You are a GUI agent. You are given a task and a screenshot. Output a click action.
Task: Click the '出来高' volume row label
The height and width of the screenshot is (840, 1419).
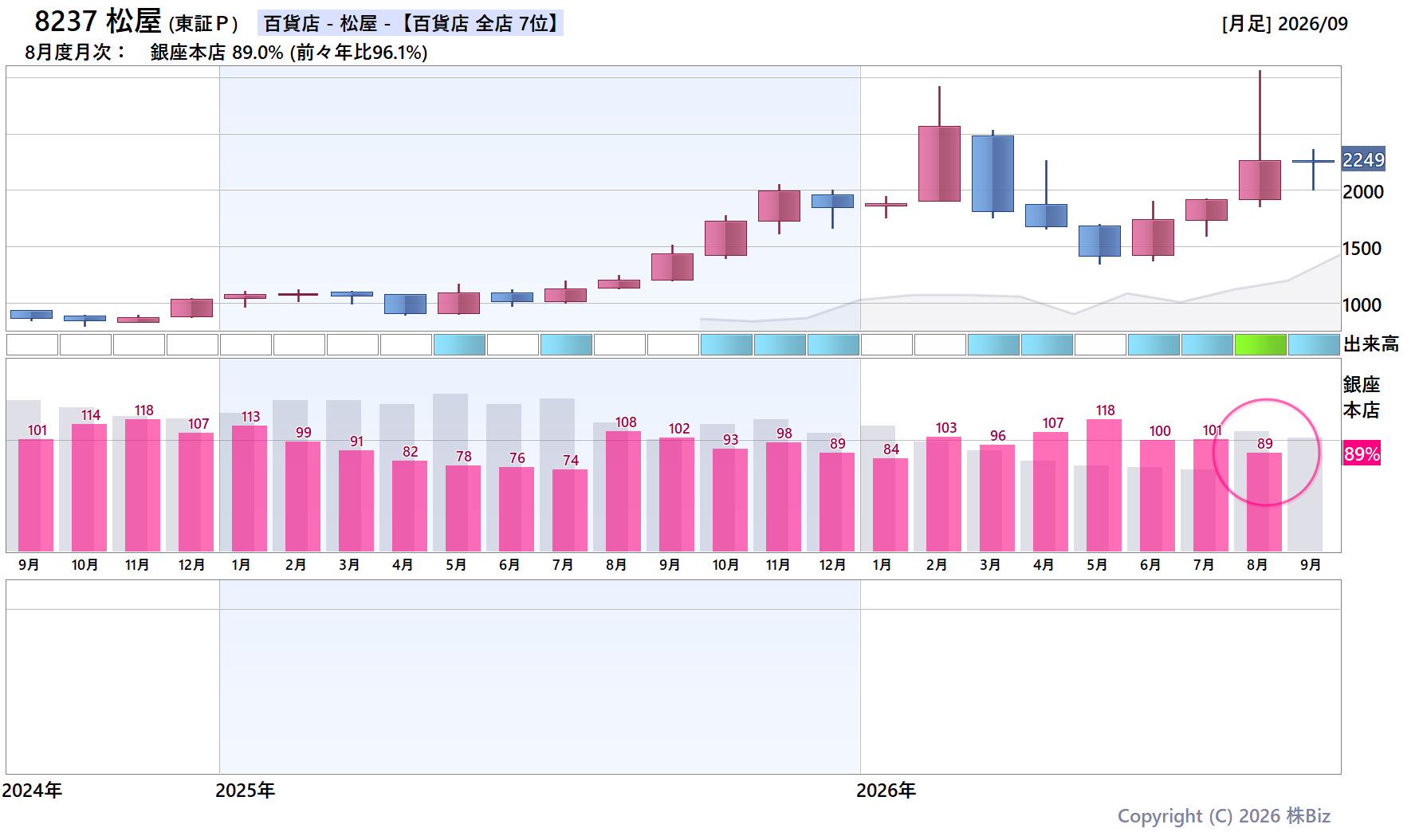point(1371,344)
